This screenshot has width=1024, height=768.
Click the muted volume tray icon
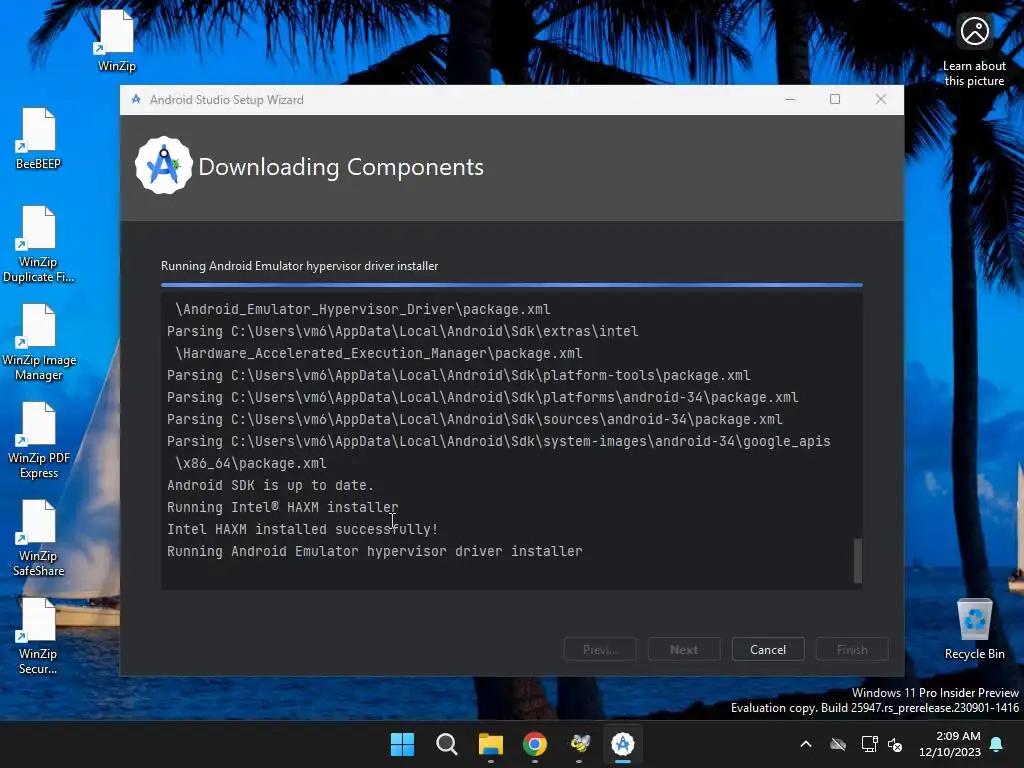(x=895, y=744)
